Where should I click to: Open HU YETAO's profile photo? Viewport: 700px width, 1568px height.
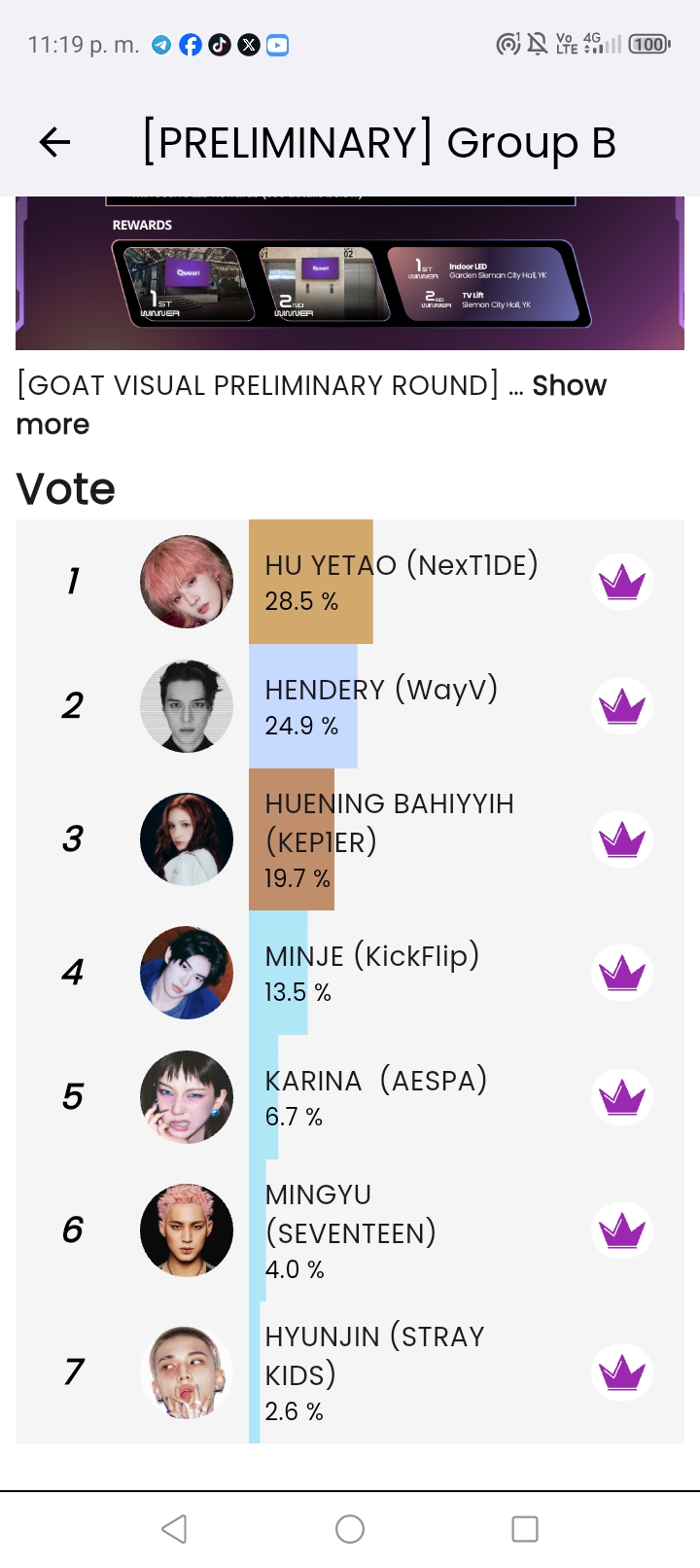[187, 582]
